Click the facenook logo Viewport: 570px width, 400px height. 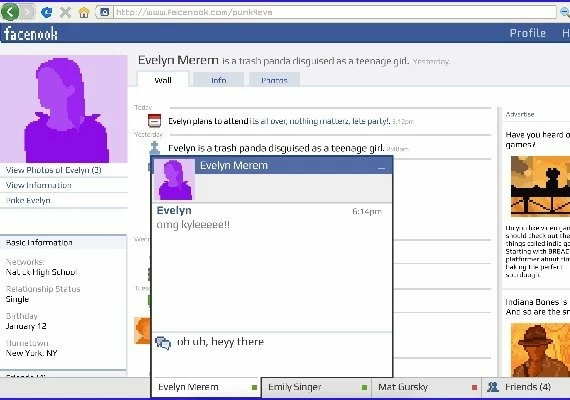coord(31,33)
